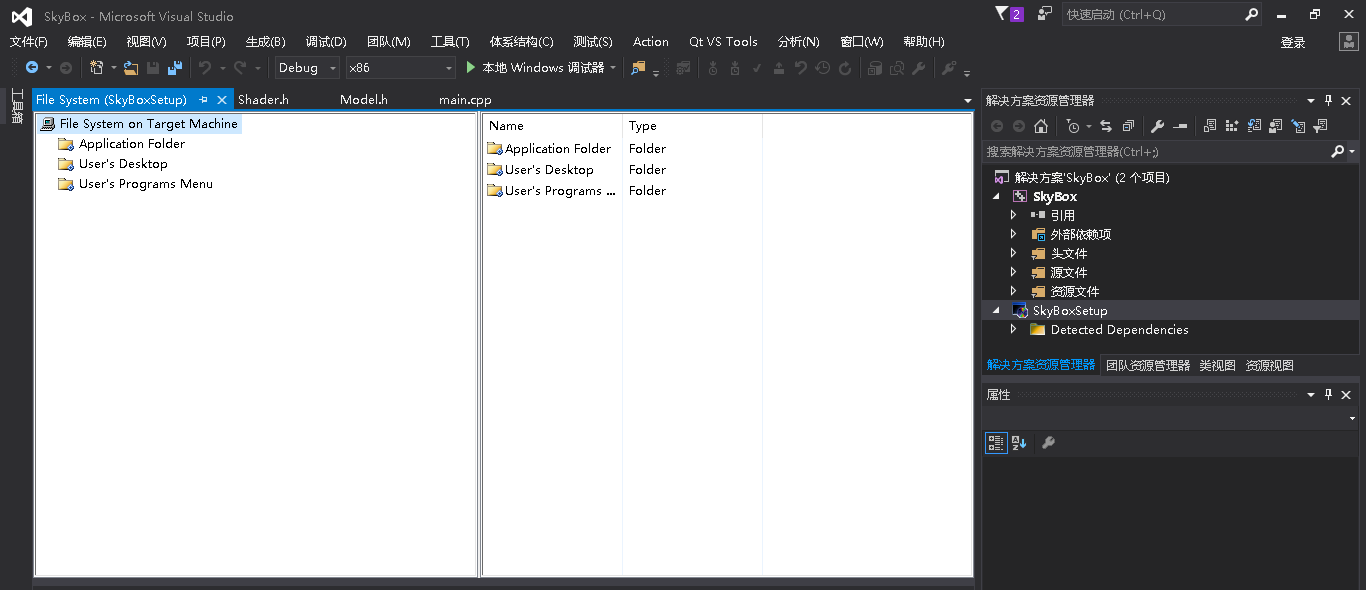Open the 生成(B) menu

[x=265, y=42]
